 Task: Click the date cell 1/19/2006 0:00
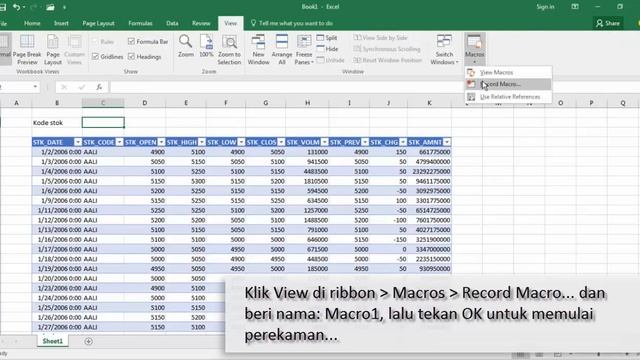(57, 269)
